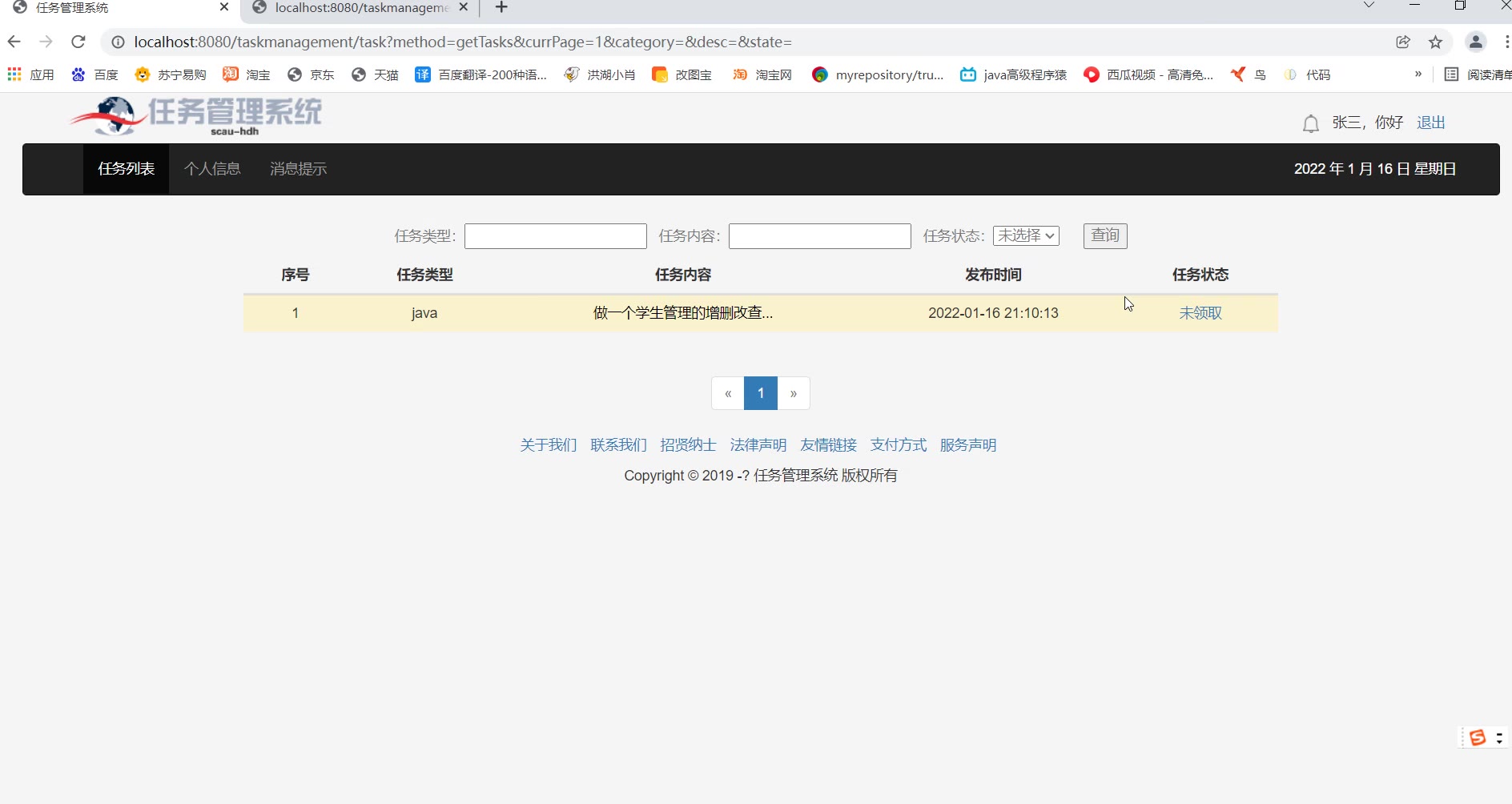Open the 联系我们 footer link
The height and width of the screenshot is (804, 1512).
click(618, 445)
